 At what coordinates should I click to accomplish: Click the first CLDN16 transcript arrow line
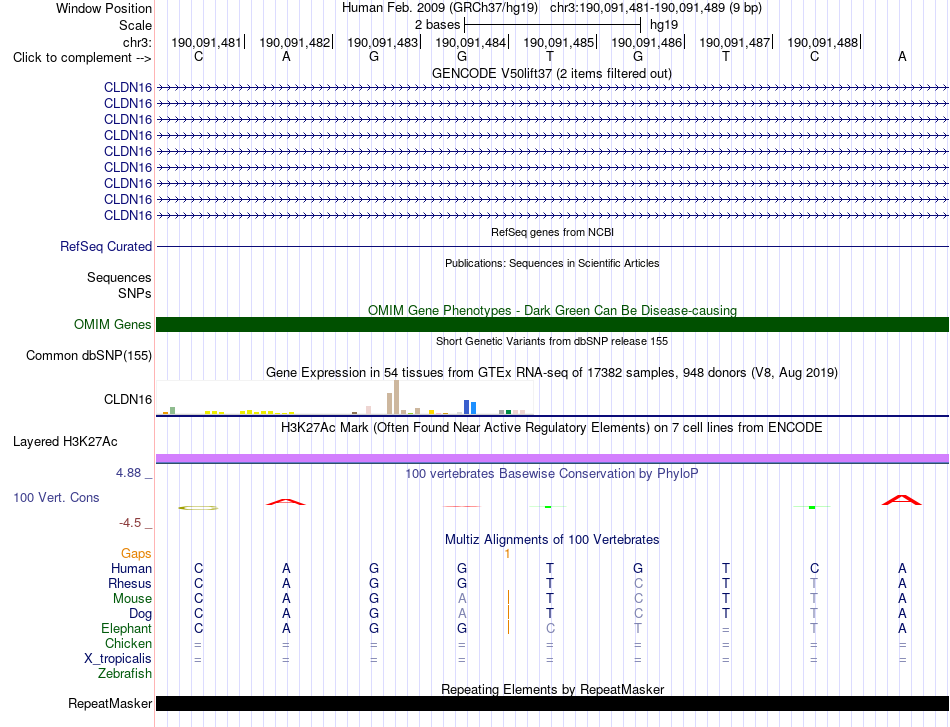pos(552,88)
